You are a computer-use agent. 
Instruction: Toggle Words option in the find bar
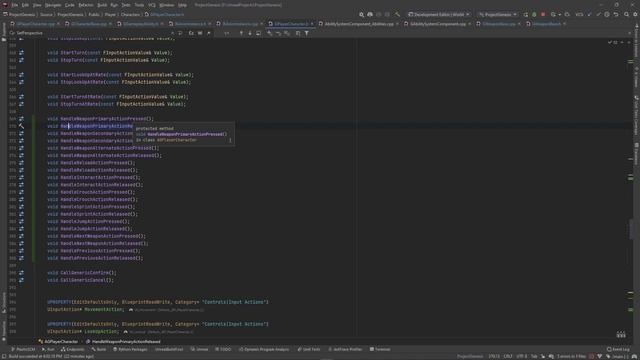click(x=200, y=33)
